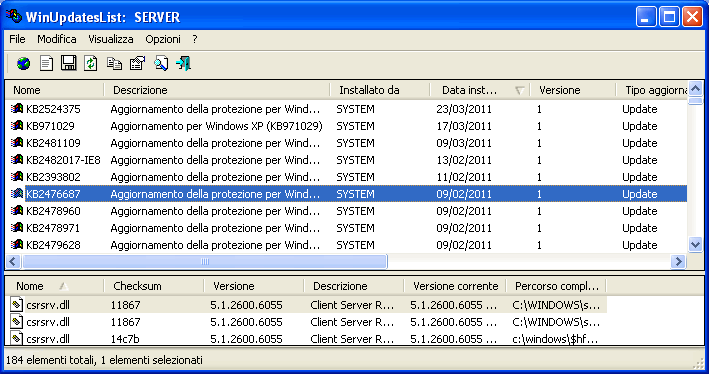Click the exit door toolbar icon
The height and width of the screenshot is (374, 709).
[x=184, y=63]
